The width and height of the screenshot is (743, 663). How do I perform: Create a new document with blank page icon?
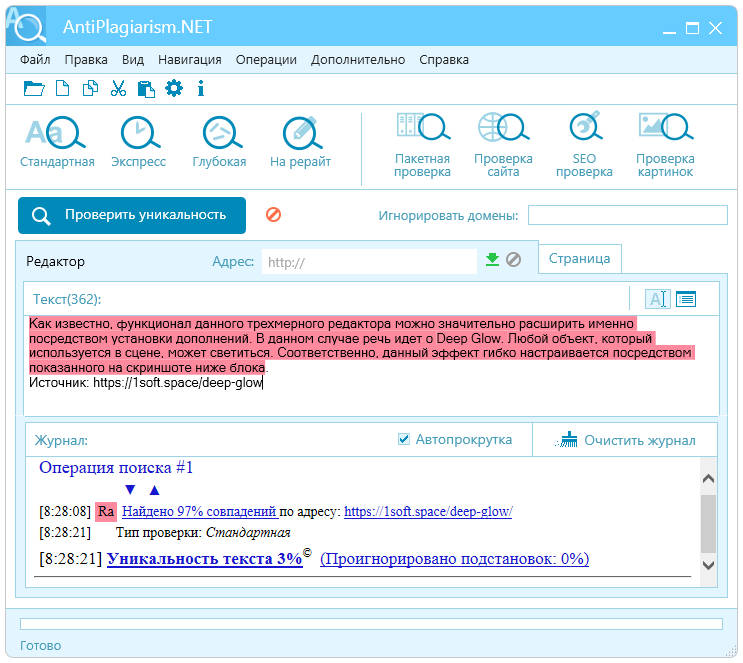pyautogui.click(x=63, y=89)
